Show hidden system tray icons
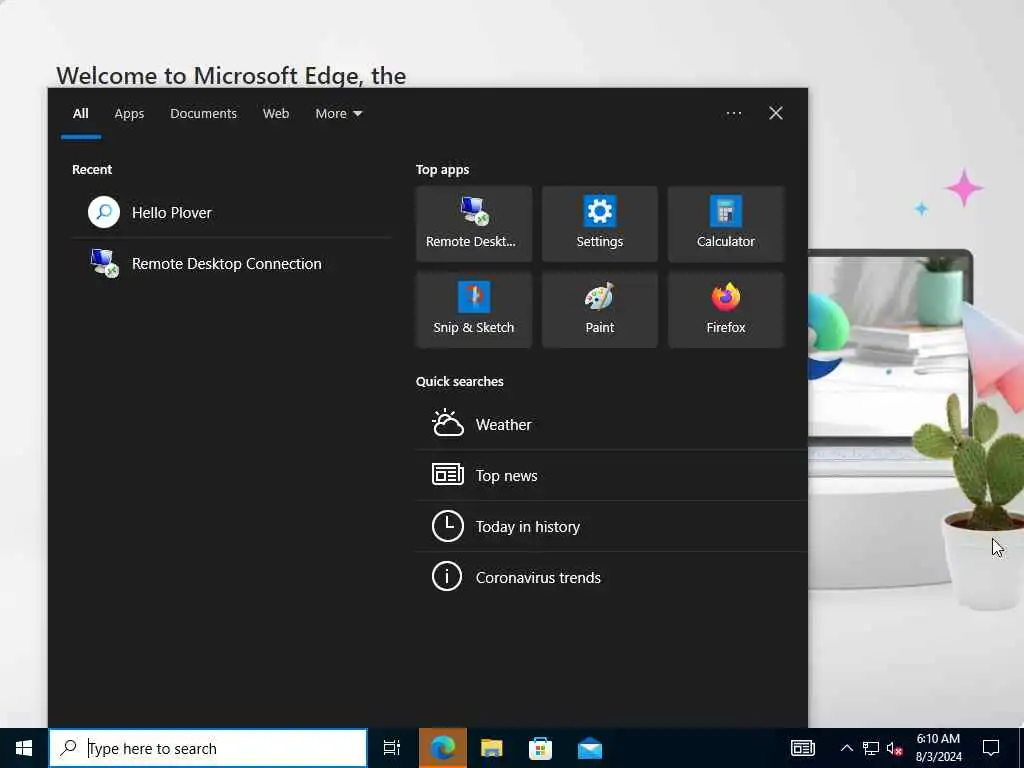Viewport: 1024px width, 768px height. click(x=846, y=748)
